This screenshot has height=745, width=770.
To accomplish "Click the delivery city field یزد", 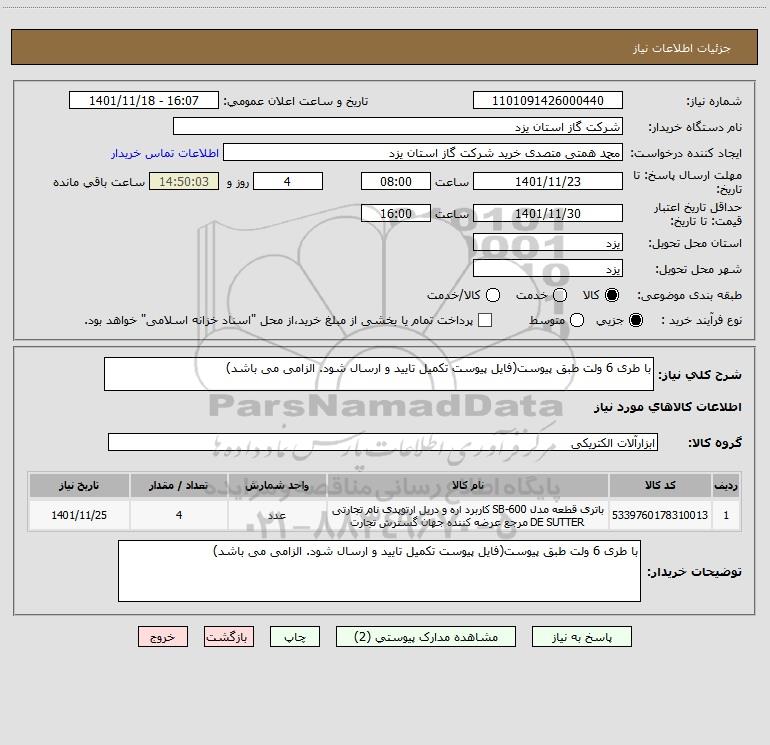I will coord(548,269).
